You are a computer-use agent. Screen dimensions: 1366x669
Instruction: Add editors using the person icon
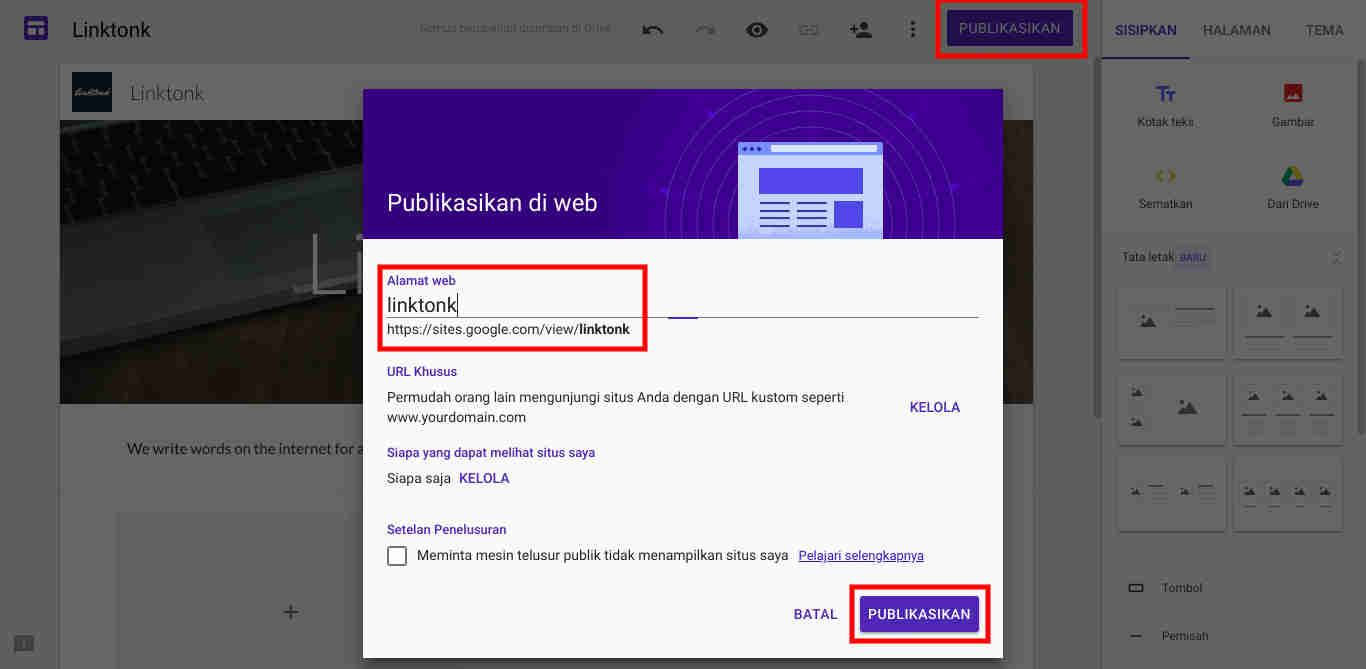(x=861, y=30)
